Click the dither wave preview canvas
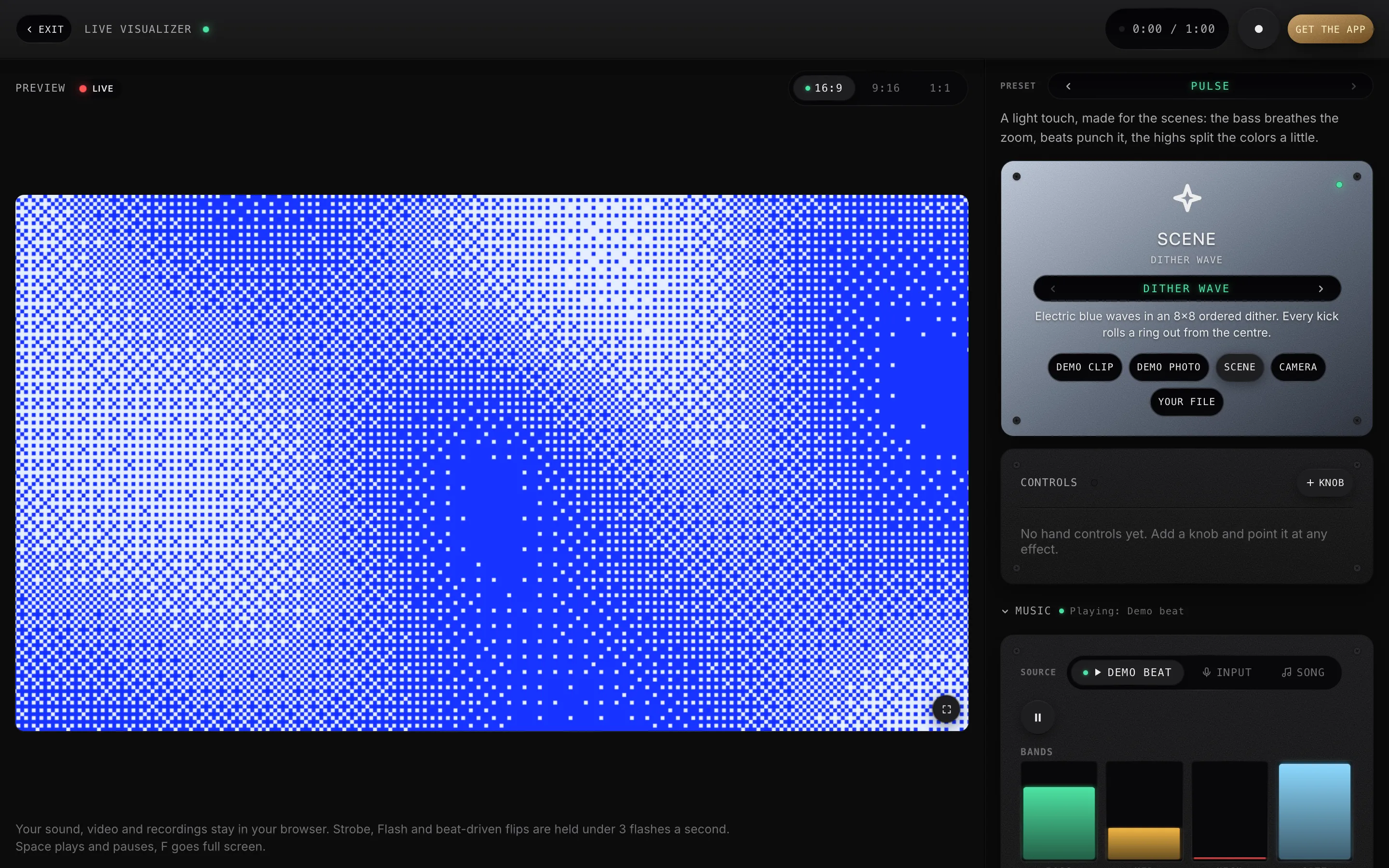Screen dimensions: 1389x868 click(x=492, y=463)
